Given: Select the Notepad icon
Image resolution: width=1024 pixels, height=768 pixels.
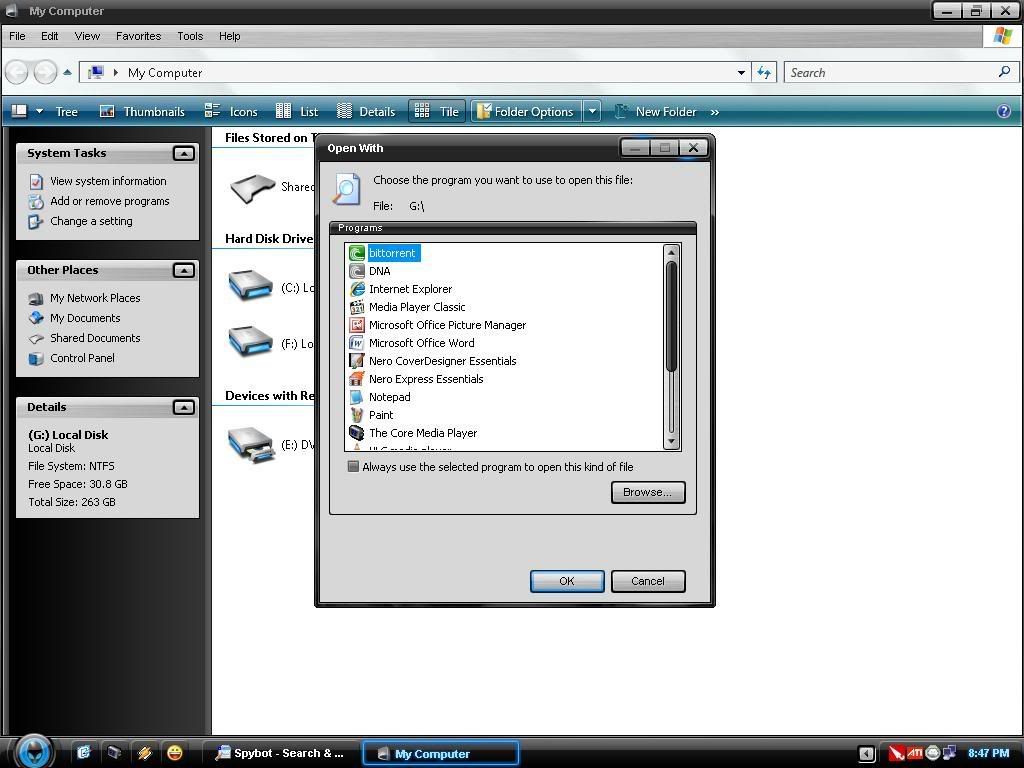Looking at the screenshot, I should point(357,396).
